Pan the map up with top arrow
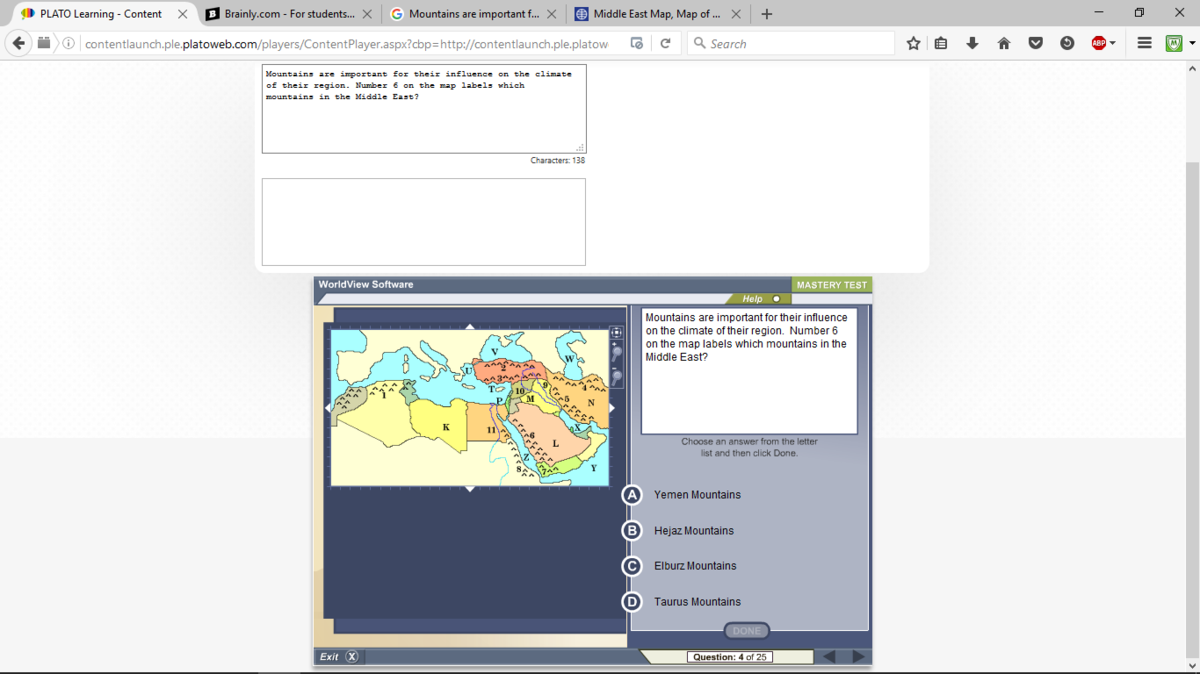This screenshot has width=1200, height=674. (470, 326)
